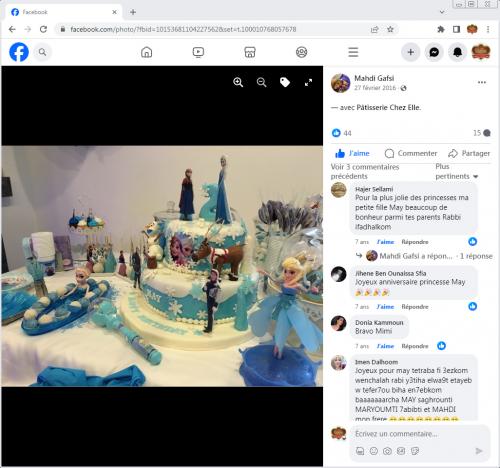
Task: Open the Facebook logo home link
Action: [x=19, y=52]
